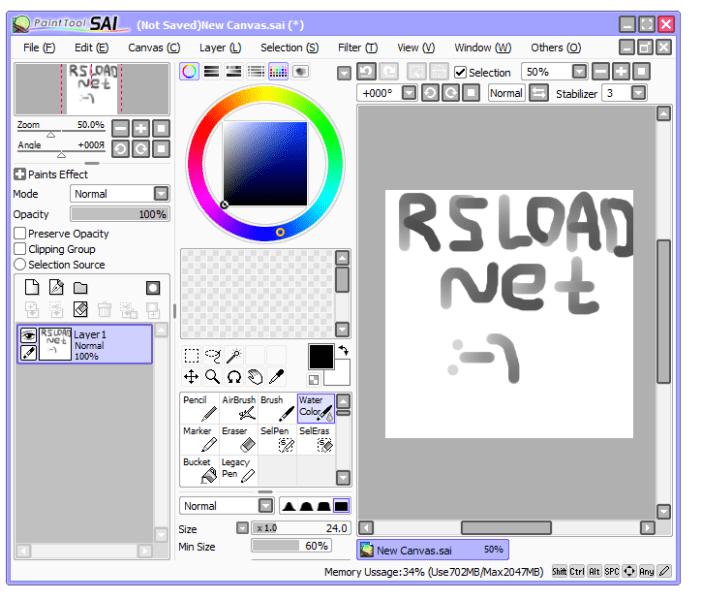Enable Preserve Opacity checkbox
Viewport: 702px width, 600px height.
pos(20,233)
